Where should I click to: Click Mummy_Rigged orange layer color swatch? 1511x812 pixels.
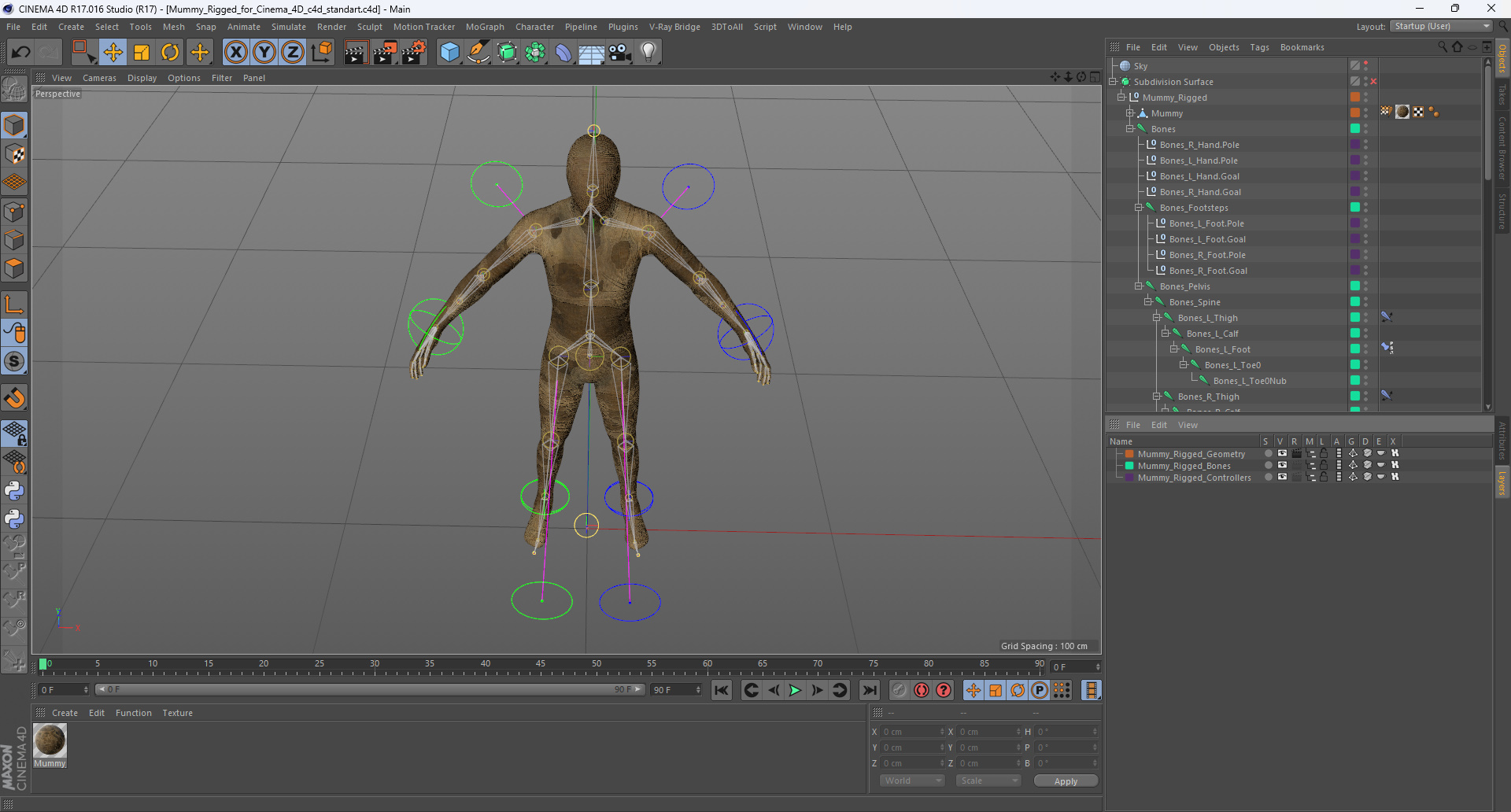pos(1355,98)
